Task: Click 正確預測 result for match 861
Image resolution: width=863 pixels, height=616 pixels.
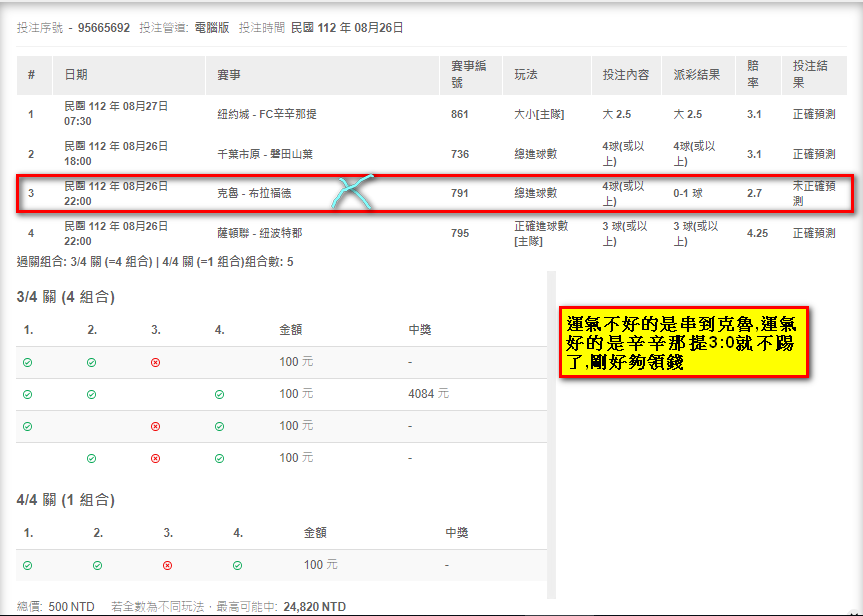Action: [x=814, y=115]
